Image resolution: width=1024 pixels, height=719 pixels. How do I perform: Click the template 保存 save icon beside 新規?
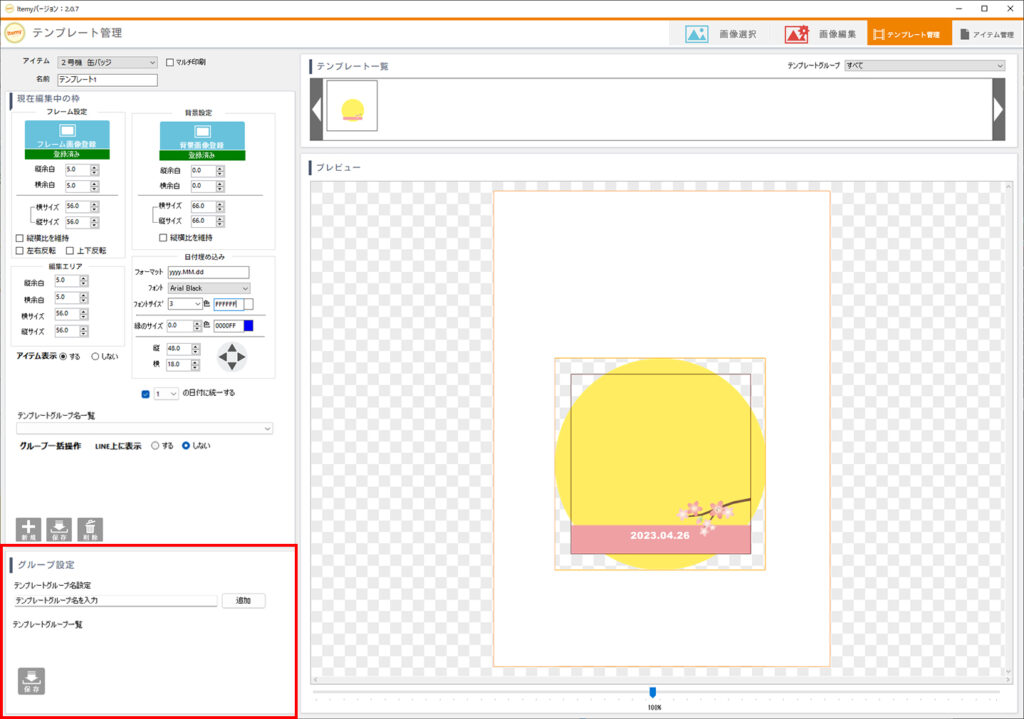tap(59, 529)
